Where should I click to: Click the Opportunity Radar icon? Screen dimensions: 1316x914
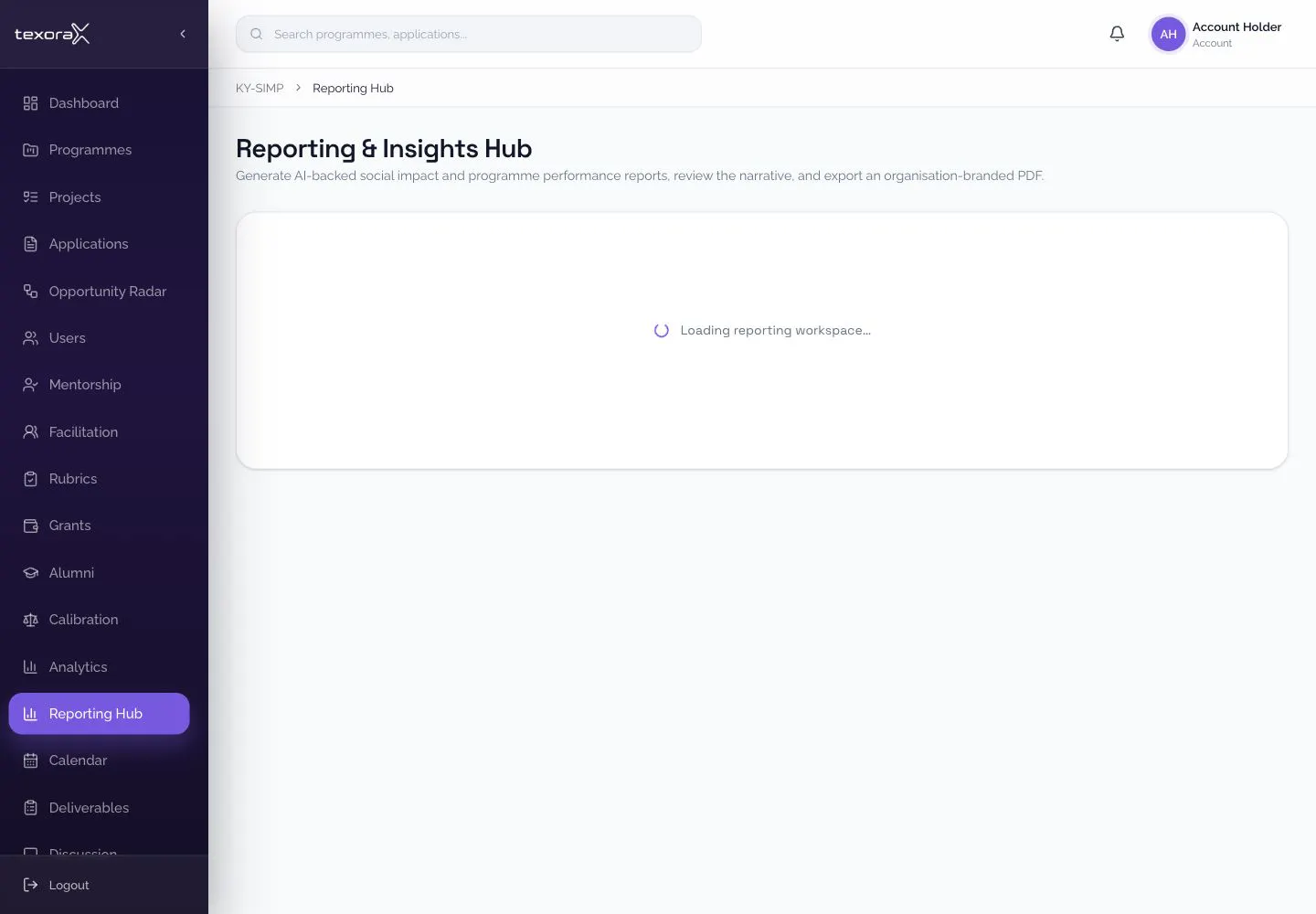30,292
